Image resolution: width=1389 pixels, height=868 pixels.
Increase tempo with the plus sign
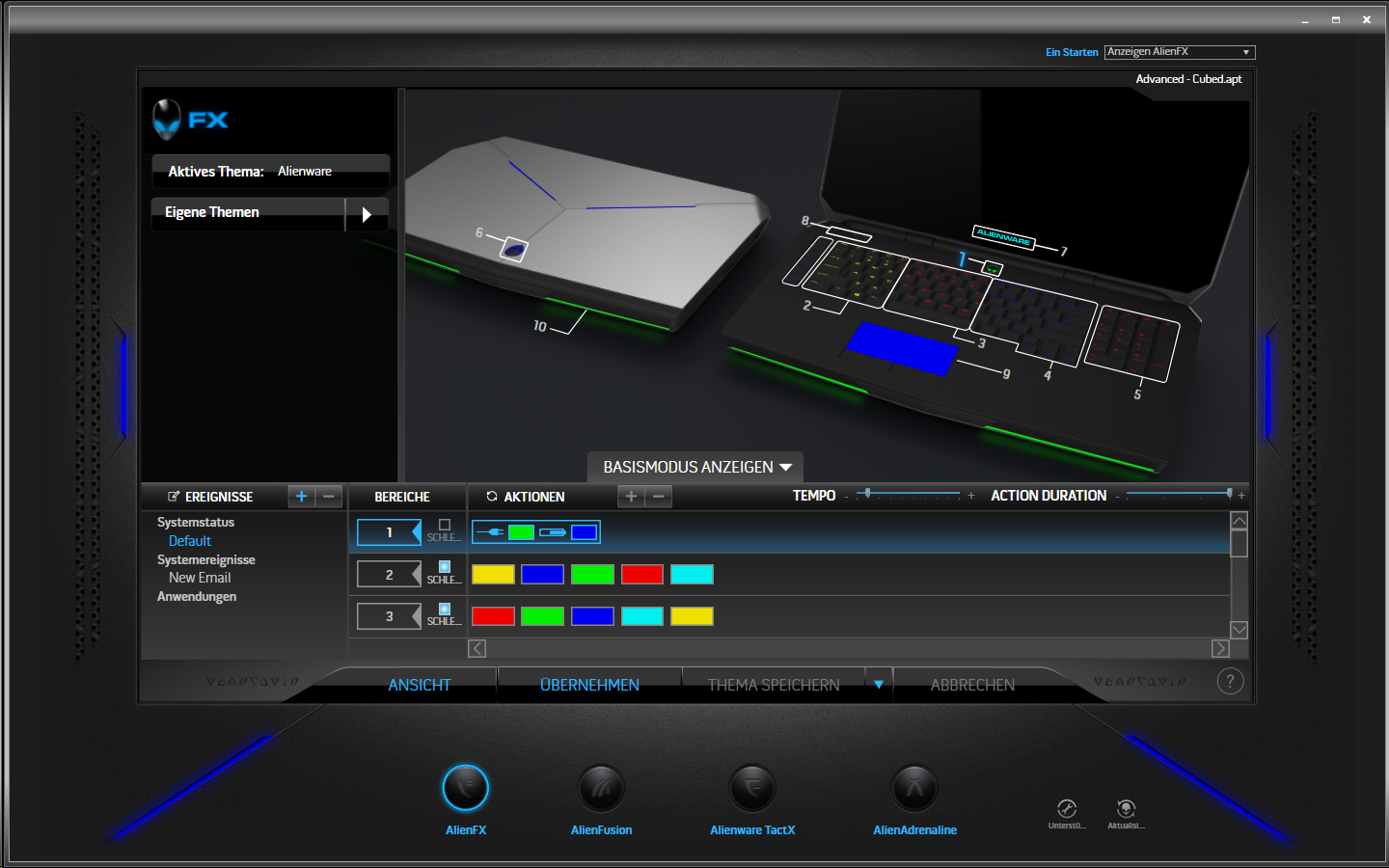(970, 496)
